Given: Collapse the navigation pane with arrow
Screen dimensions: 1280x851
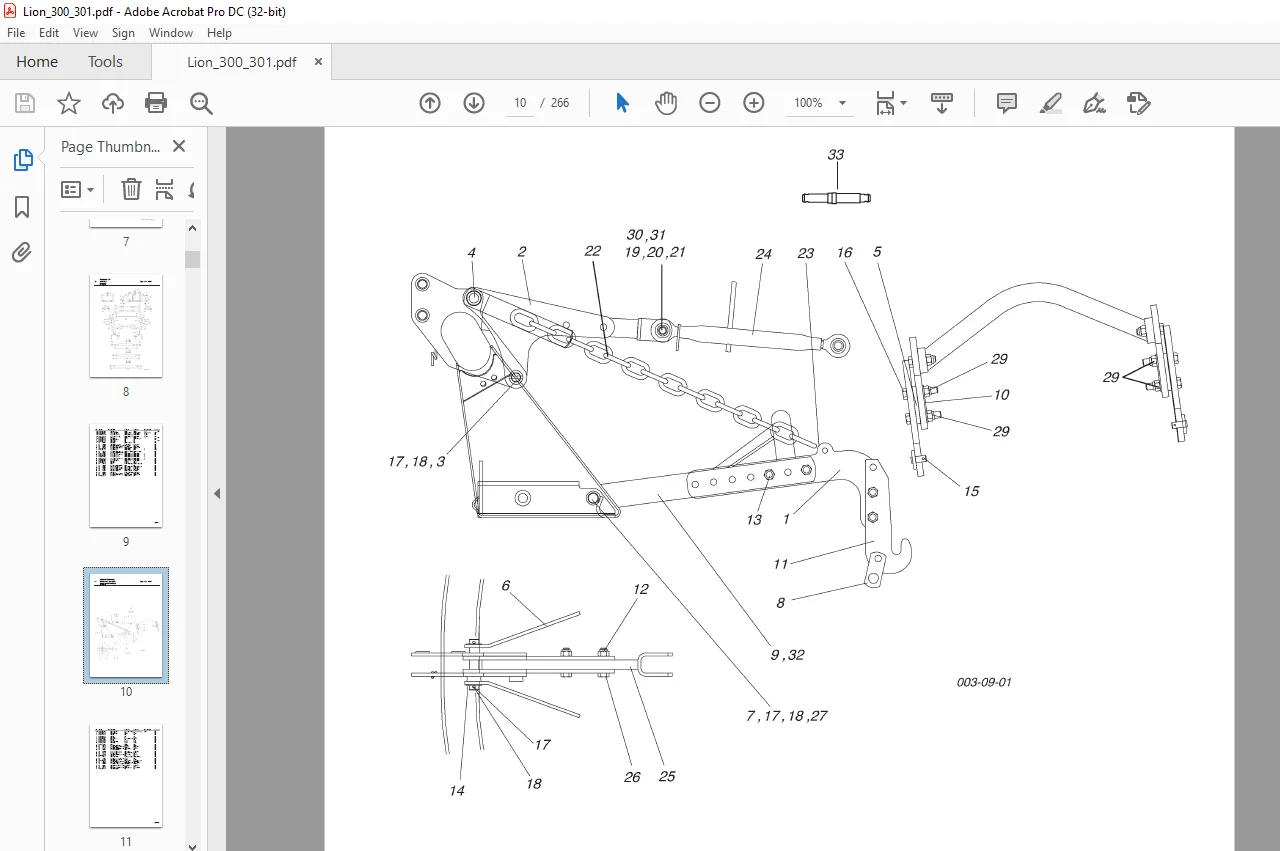Looking at the screenshot, I should coord(217,493).
